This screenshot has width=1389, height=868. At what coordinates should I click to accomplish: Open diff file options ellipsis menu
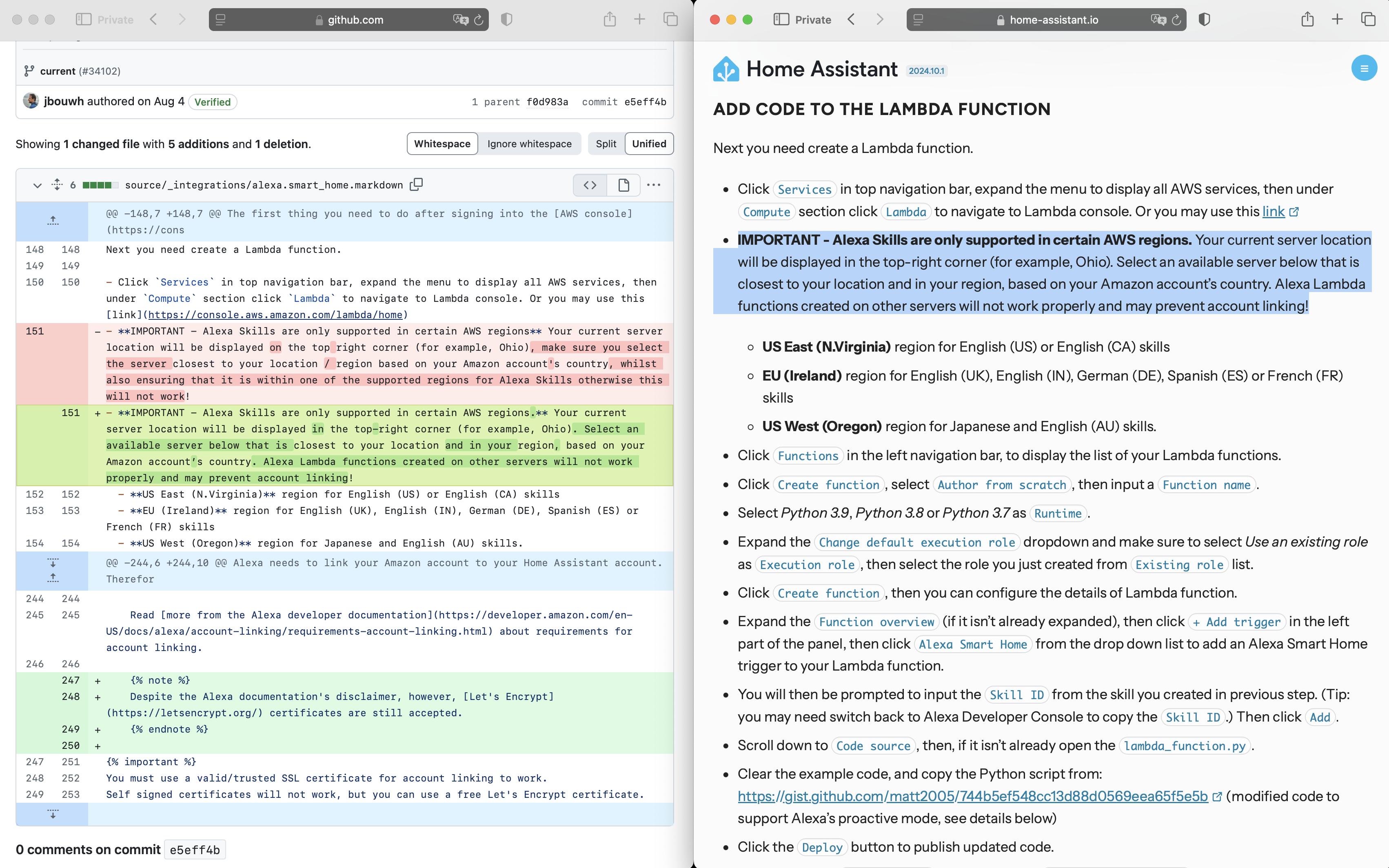653,185
